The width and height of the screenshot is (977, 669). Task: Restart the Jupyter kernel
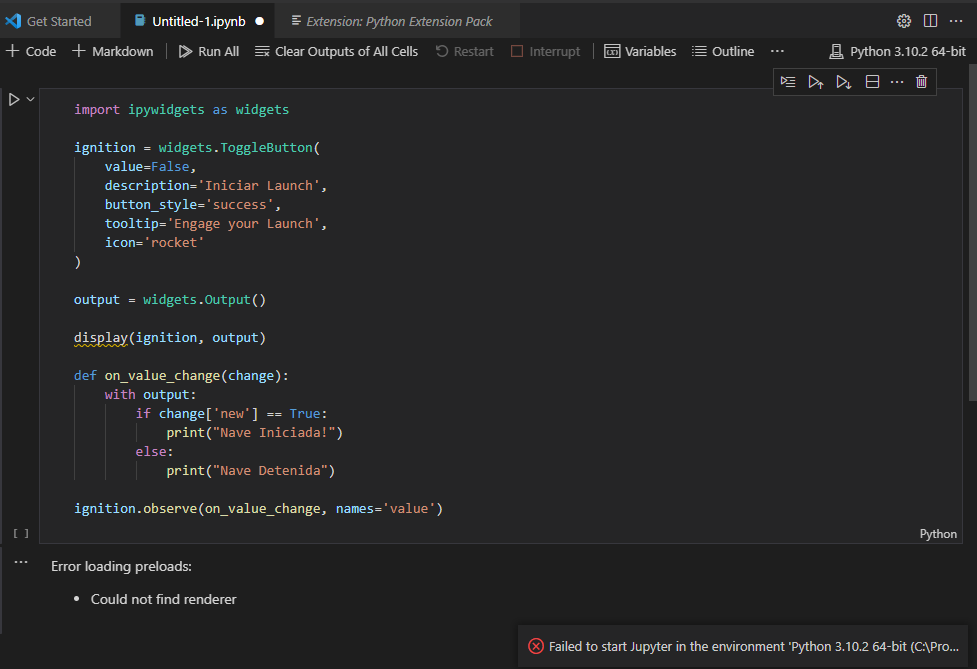tap(464, 51)
